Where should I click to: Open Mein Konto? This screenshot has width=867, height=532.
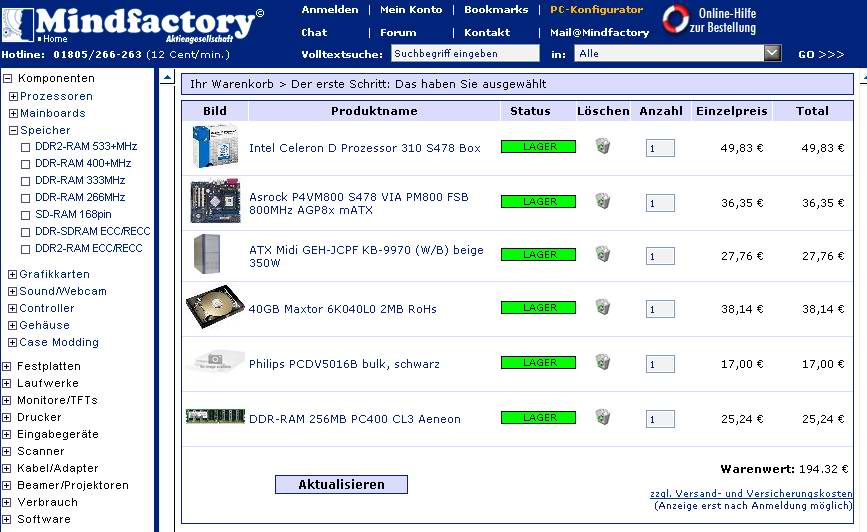pos(411,10)
